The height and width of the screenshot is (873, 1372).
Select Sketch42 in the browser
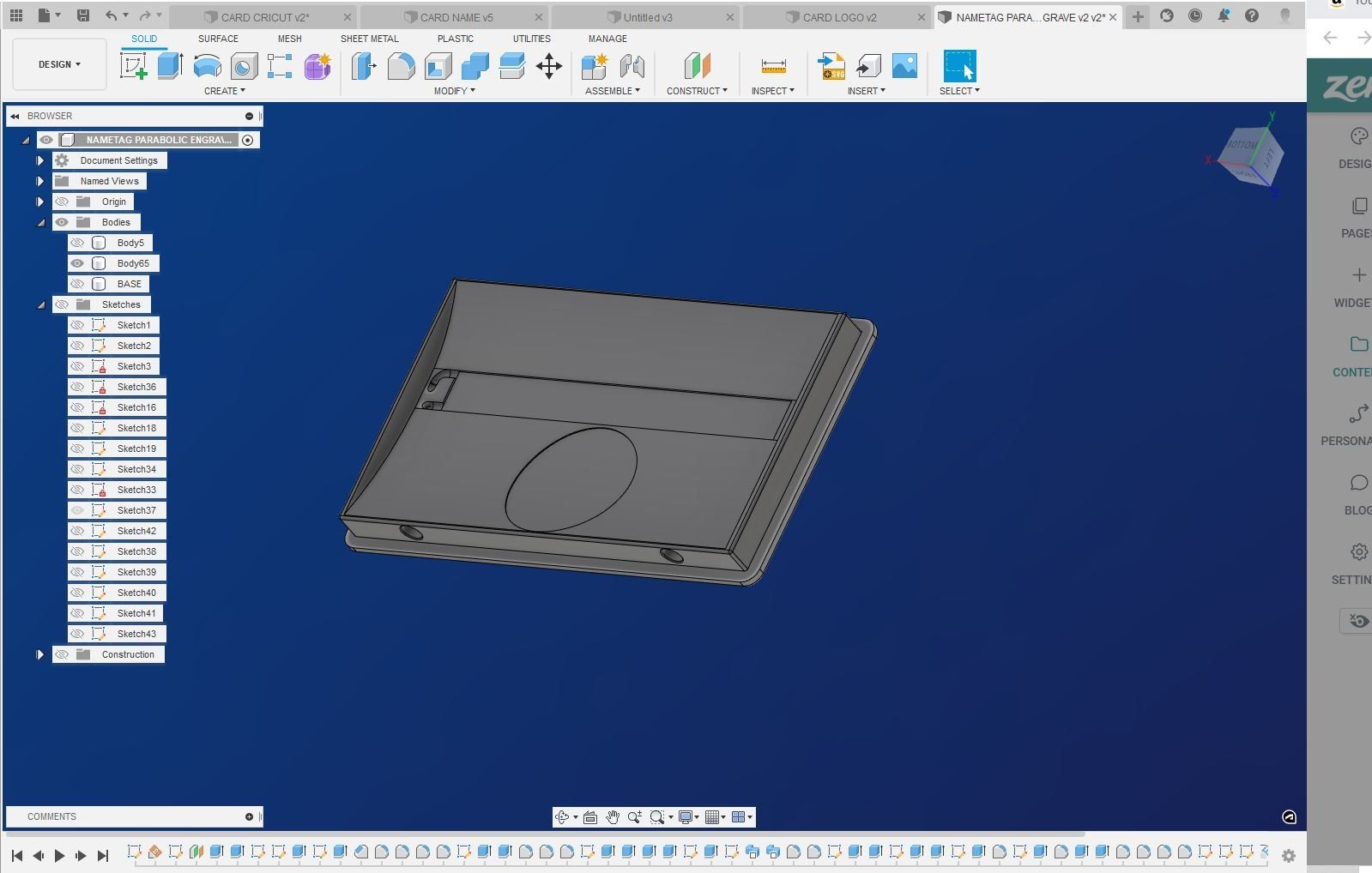point(136,531)
